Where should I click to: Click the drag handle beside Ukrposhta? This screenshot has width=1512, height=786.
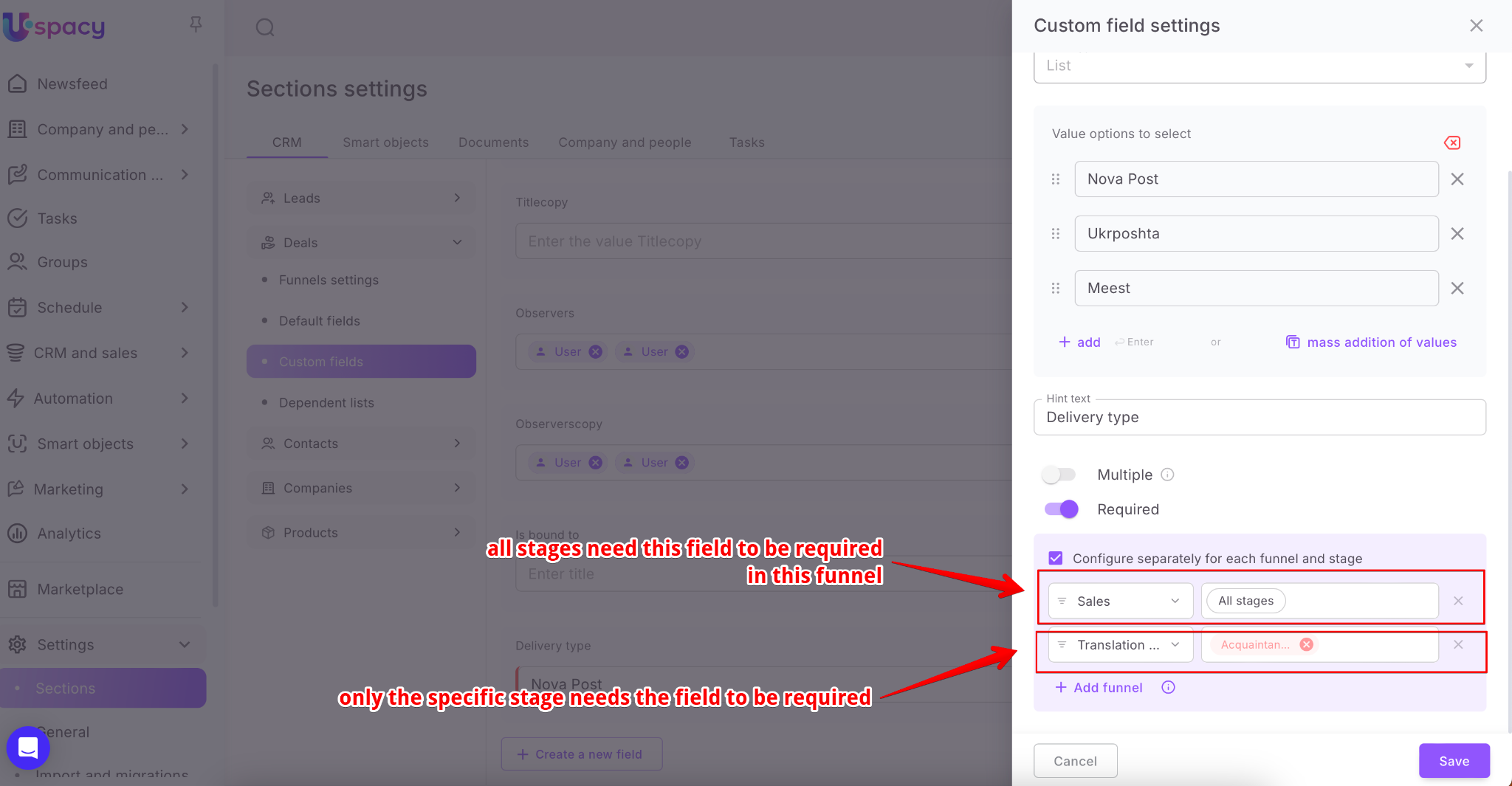(x=1055, y=234)
